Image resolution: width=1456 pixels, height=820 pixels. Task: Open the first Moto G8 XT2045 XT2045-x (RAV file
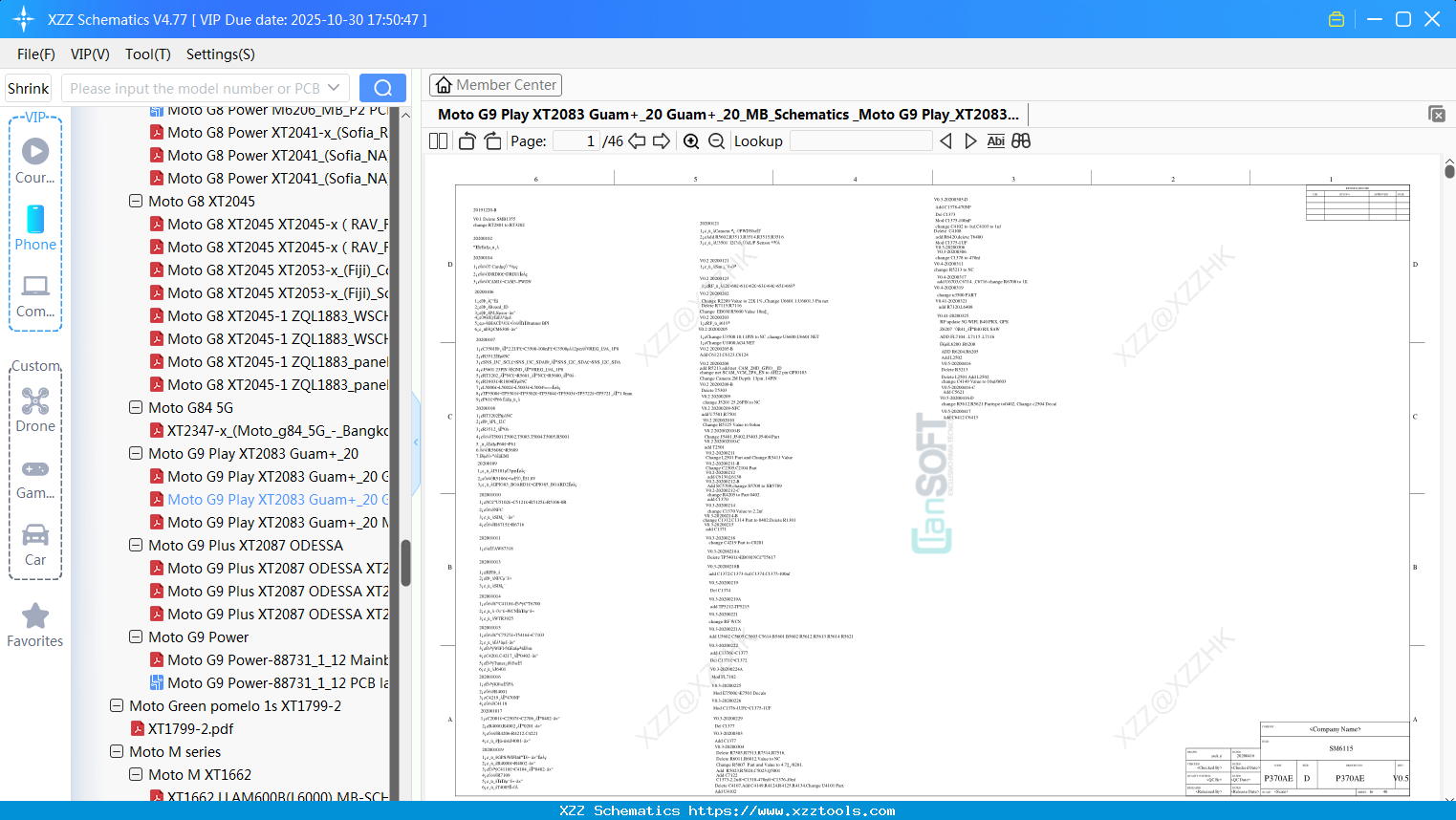277,224
